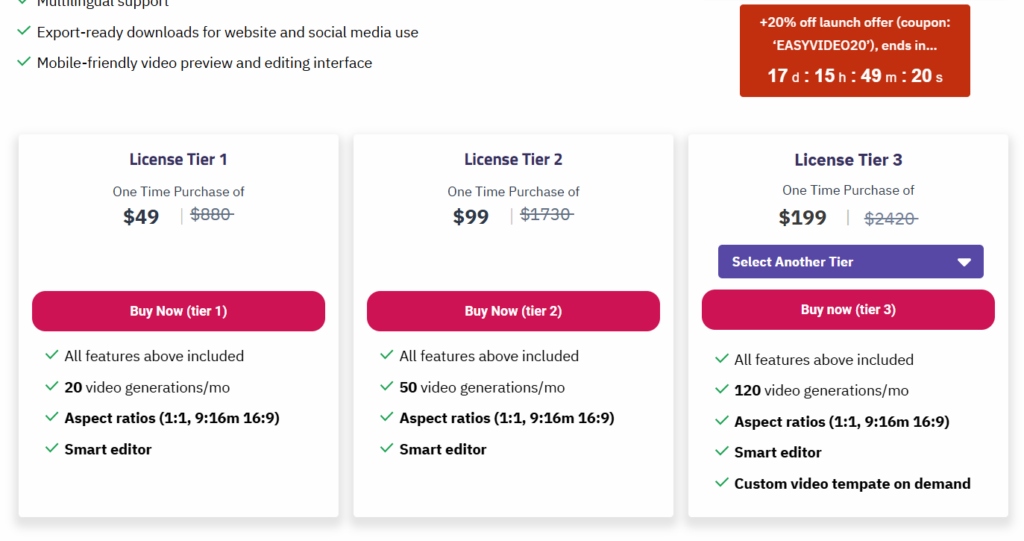
Task: Click the checkmark beside Export-ready downloads
Action: [24, 31]
